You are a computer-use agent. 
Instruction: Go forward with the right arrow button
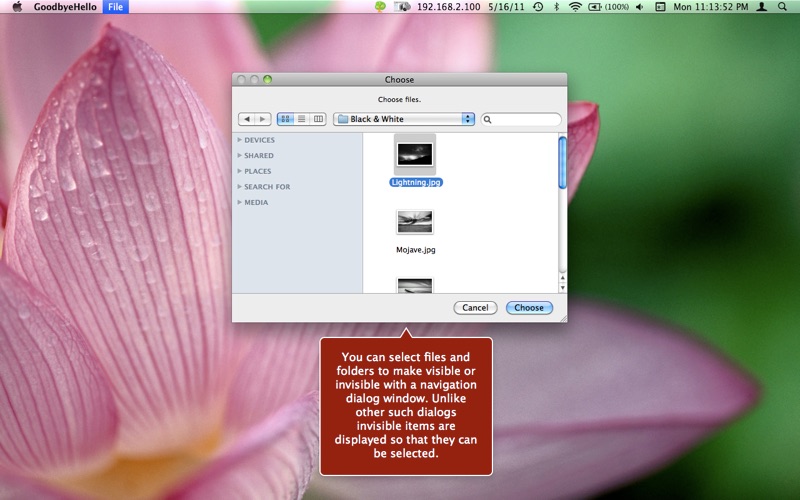[263, 119]
